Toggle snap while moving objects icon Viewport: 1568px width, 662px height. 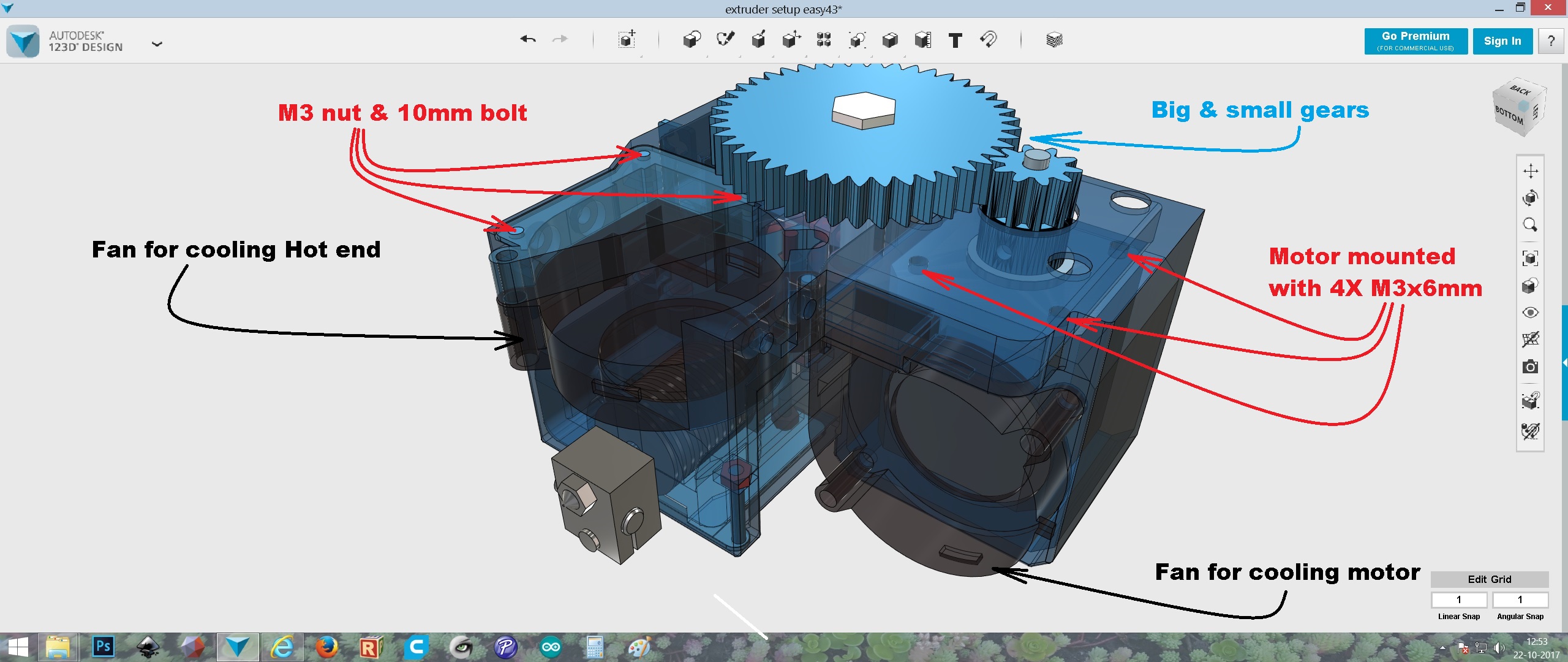(1530, 400)
